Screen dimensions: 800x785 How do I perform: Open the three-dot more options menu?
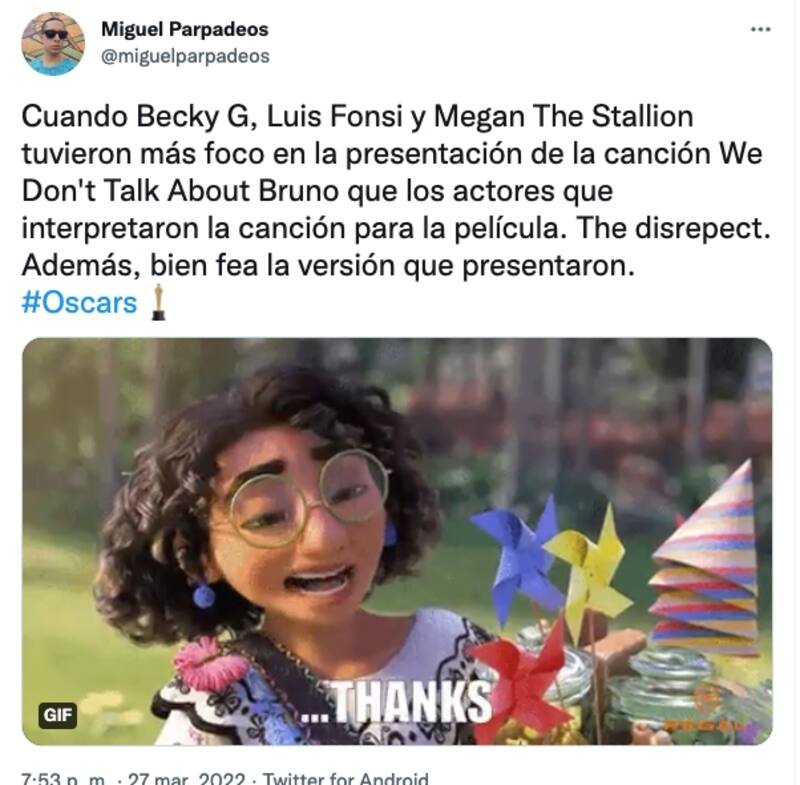click(760, 30)
